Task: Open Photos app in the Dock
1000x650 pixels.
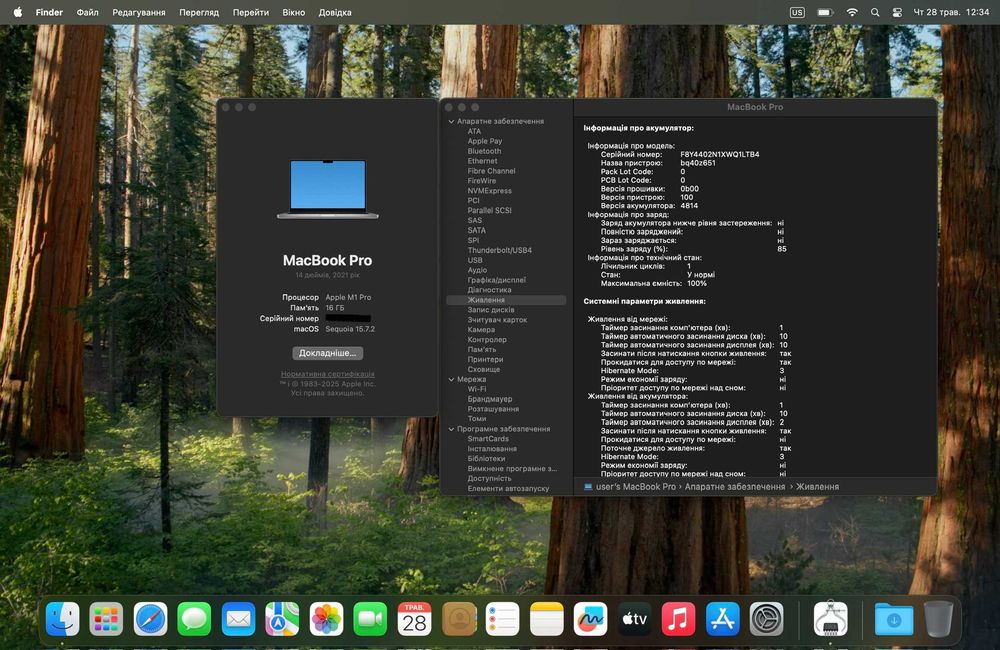Action: tap(327, 619)
